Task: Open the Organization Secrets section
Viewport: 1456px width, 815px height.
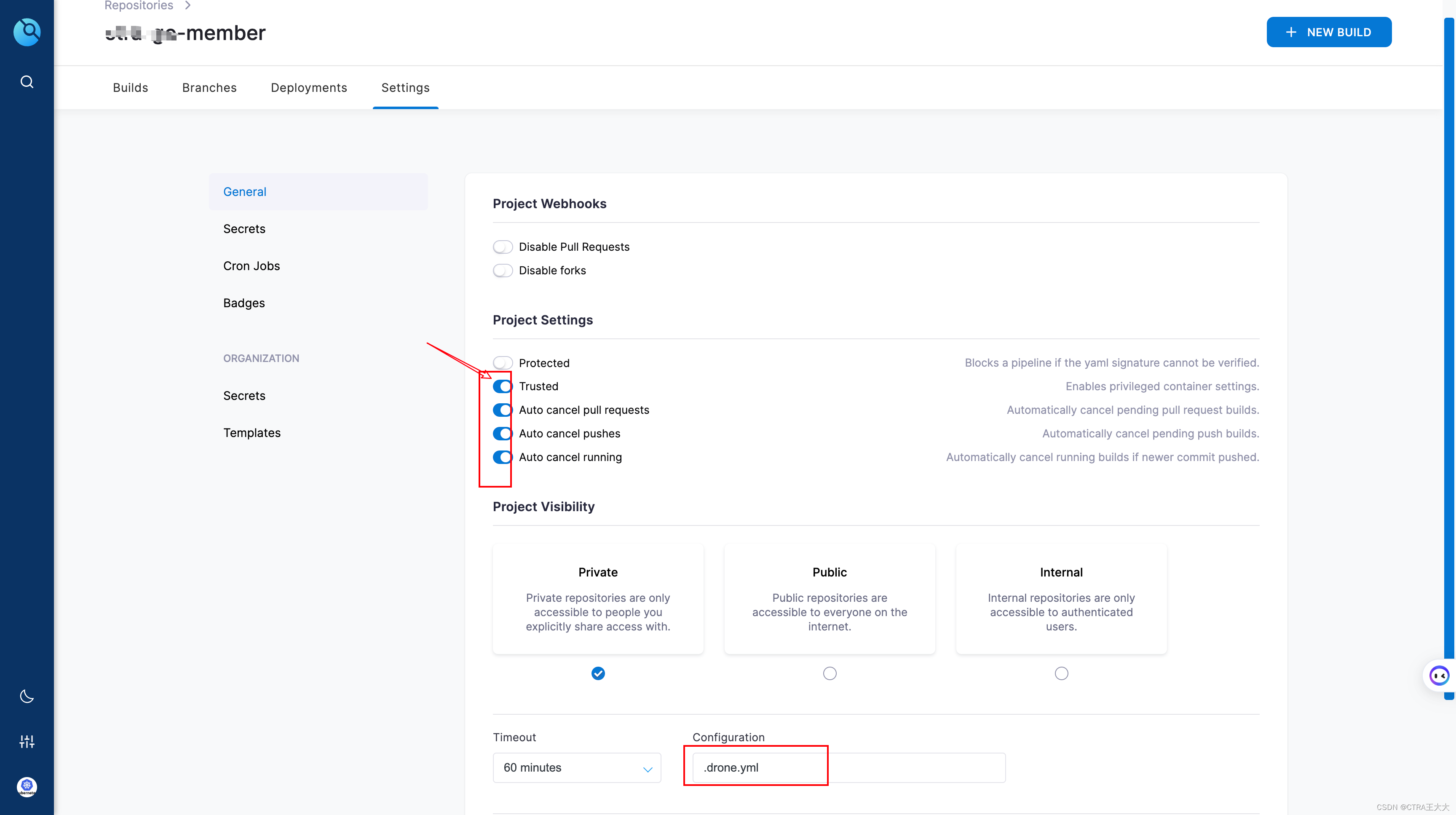Action: point(244,395)
